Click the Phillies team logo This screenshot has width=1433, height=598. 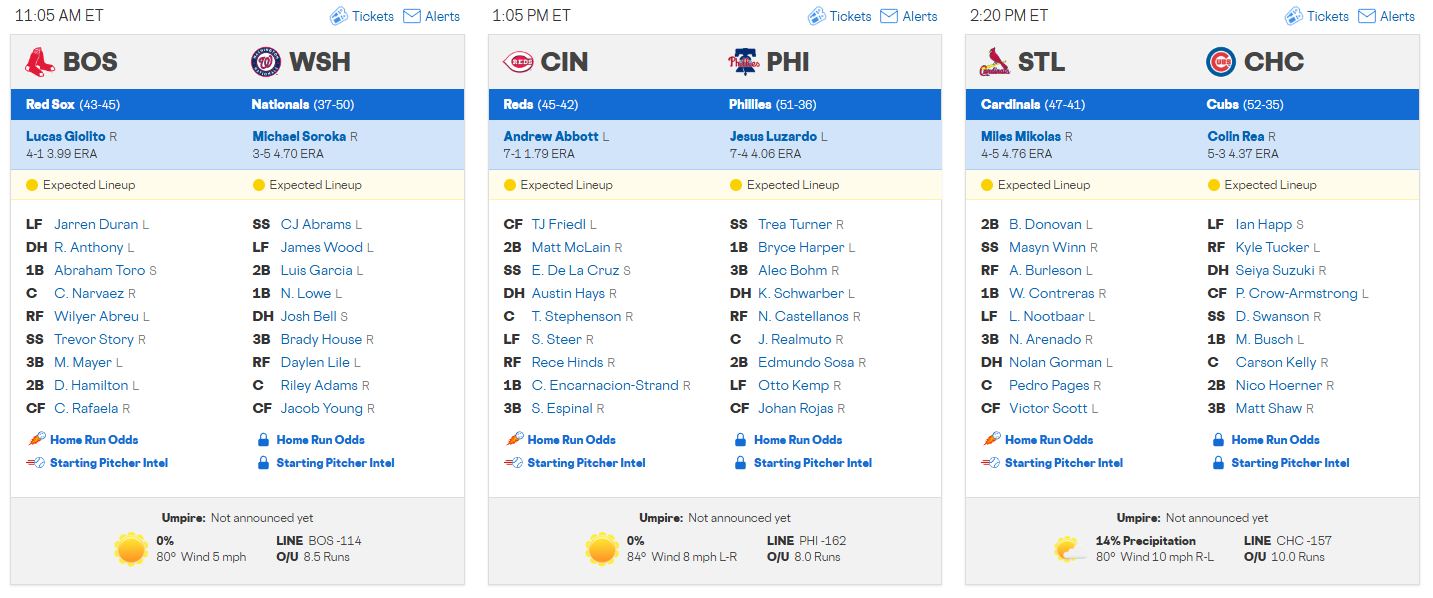[x=743, y=62]
